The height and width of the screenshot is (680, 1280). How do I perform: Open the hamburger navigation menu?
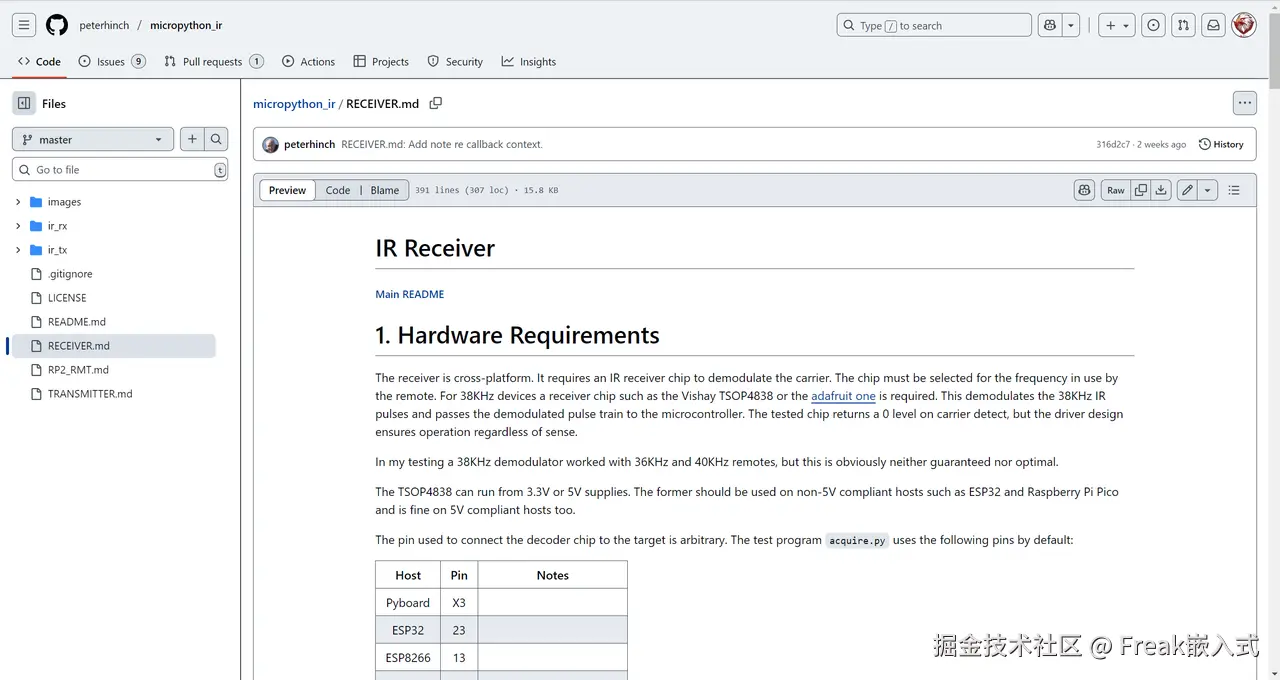(x=24, y=25)
